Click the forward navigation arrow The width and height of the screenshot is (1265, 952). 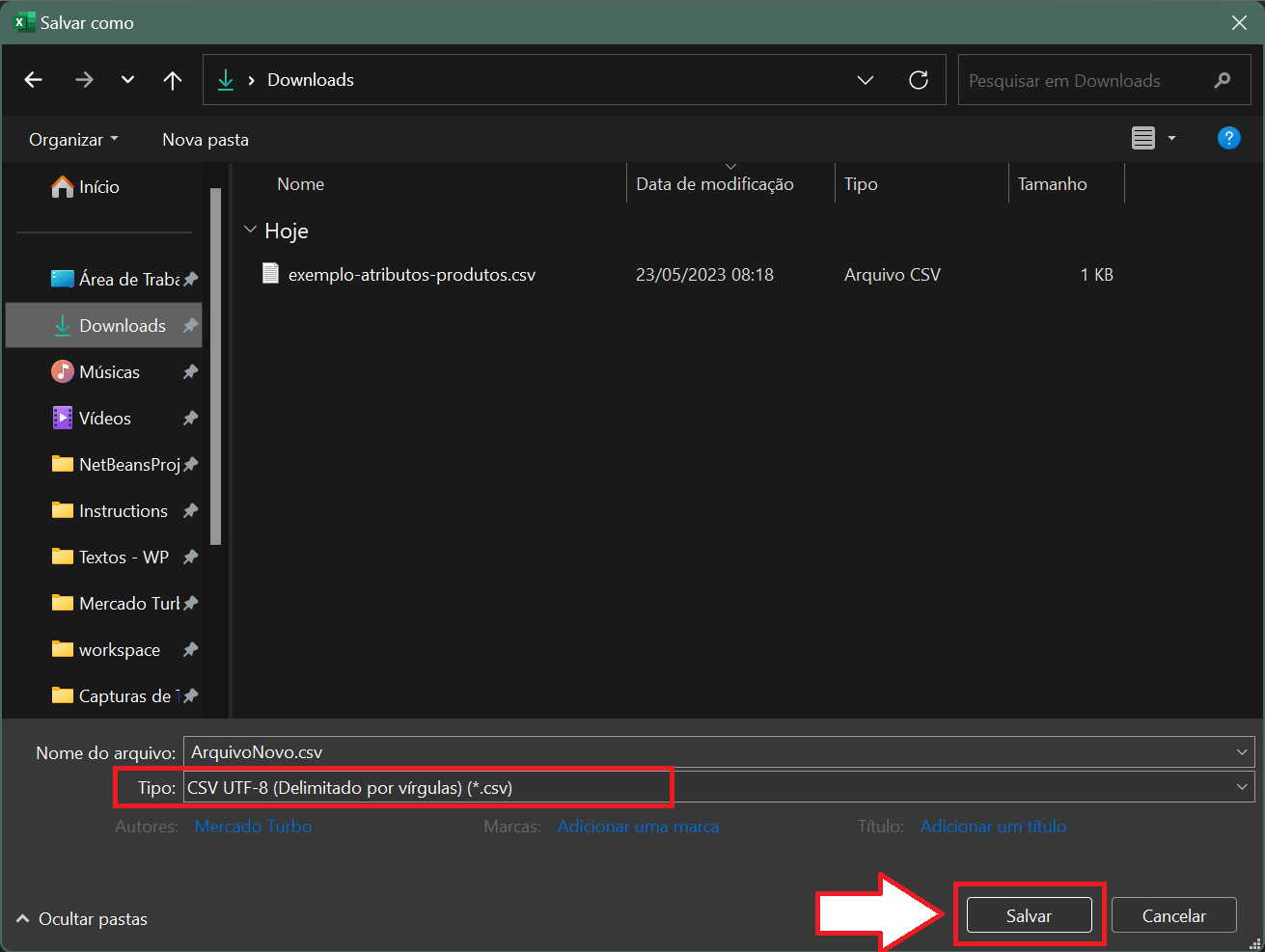pos(84,80)
